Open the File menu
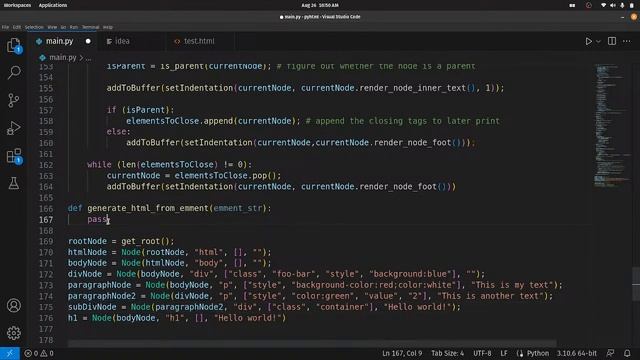 (x=5, y=27)
